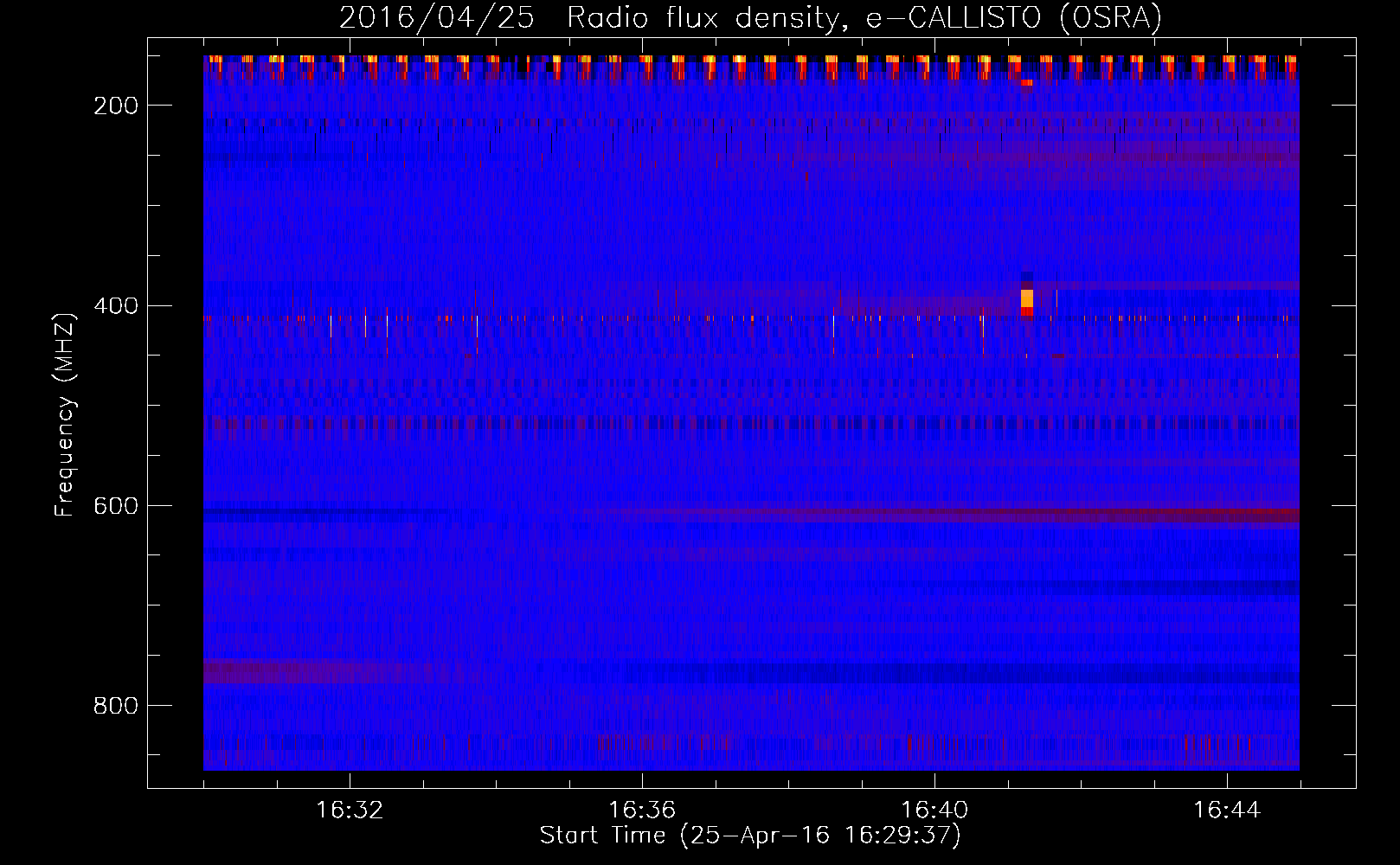The height and width of the screenshot is (865, 1400).
Task: Click the 16:36 time tick label
Action: pos(642,811)
